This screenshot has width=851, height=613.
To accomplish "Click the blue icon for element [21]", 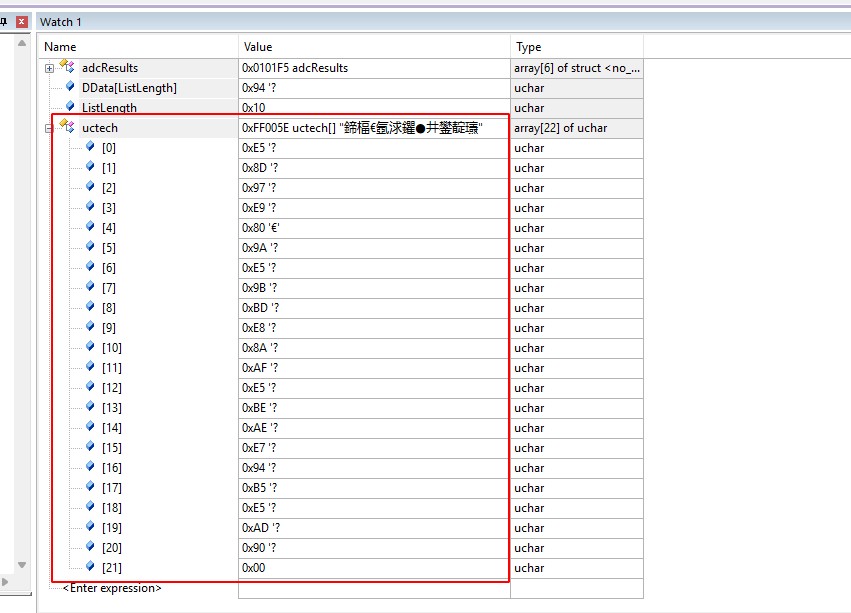I will (x=91, y=568).
